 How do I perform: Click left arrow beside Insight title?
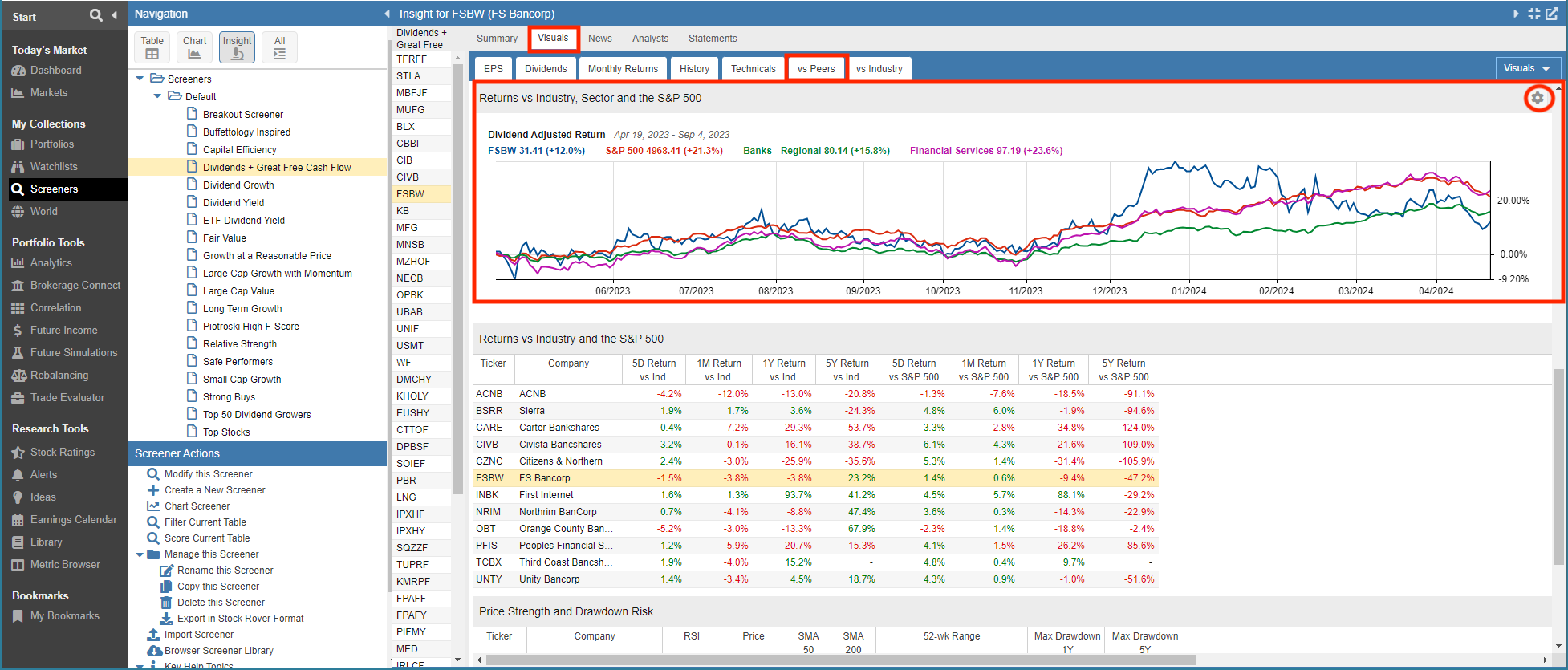387,14
